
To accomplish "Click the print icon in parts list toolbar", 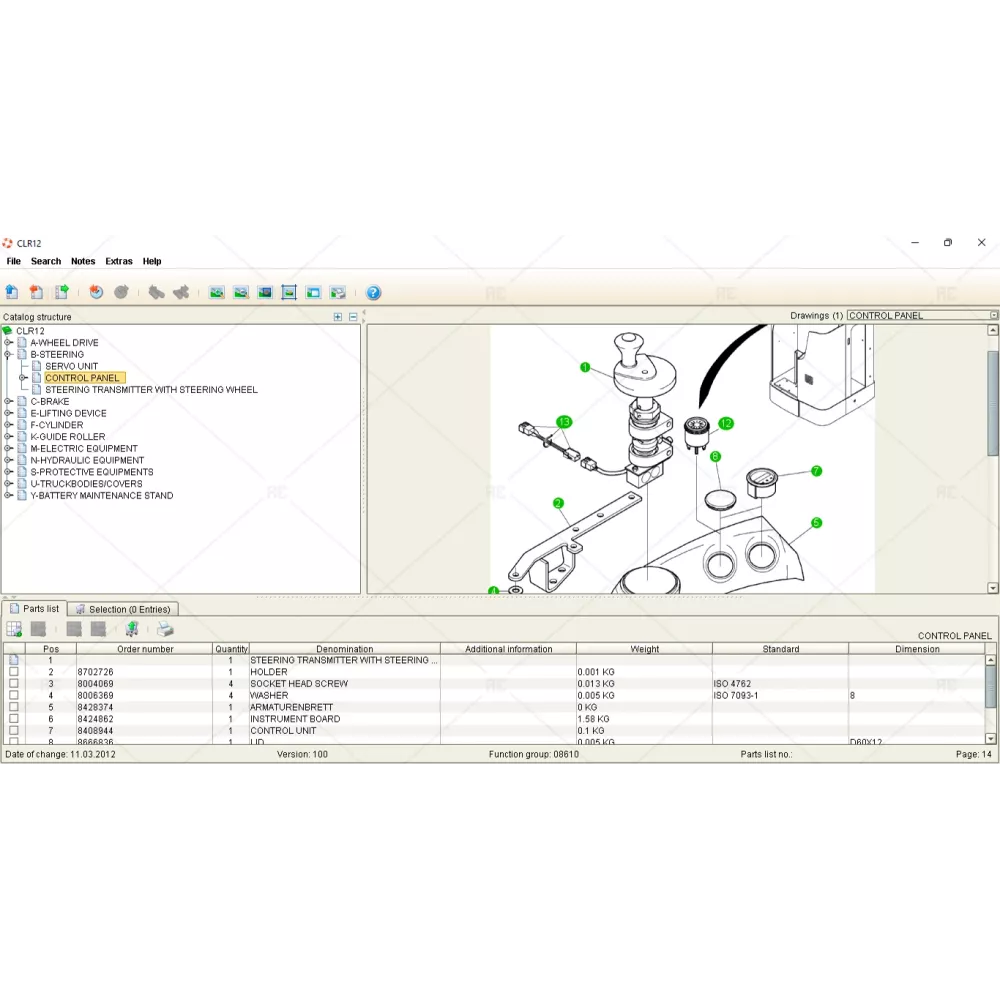I will 166,629.
